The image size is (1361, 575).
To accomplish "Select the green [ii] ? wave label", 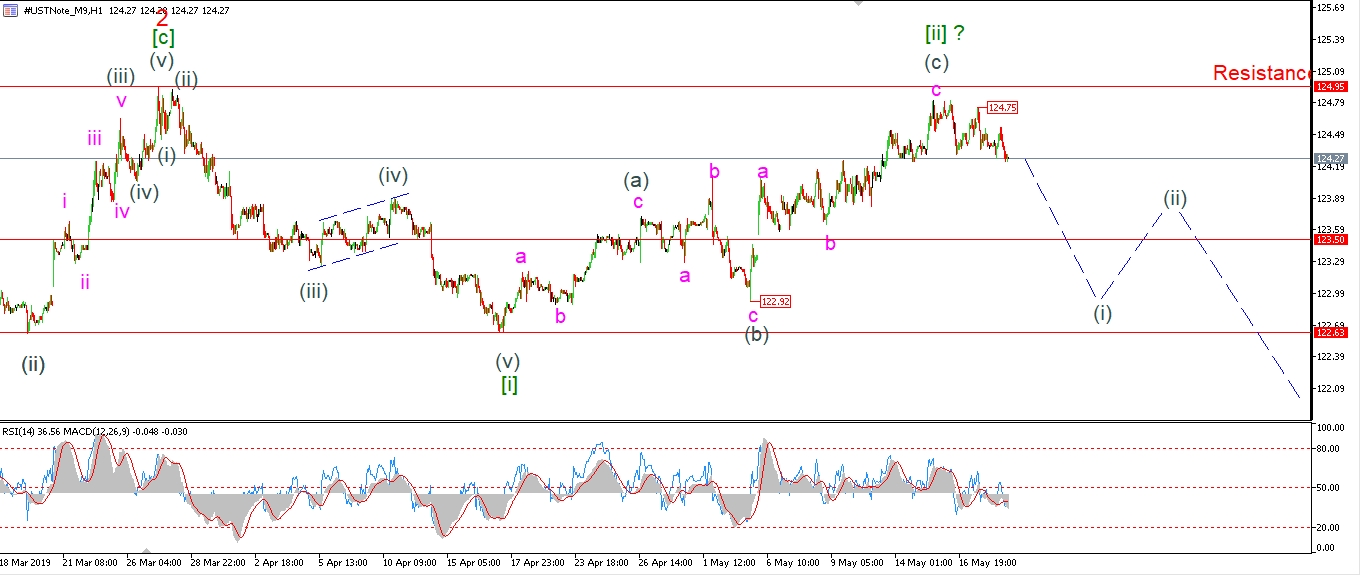I will tap(943, 34).
